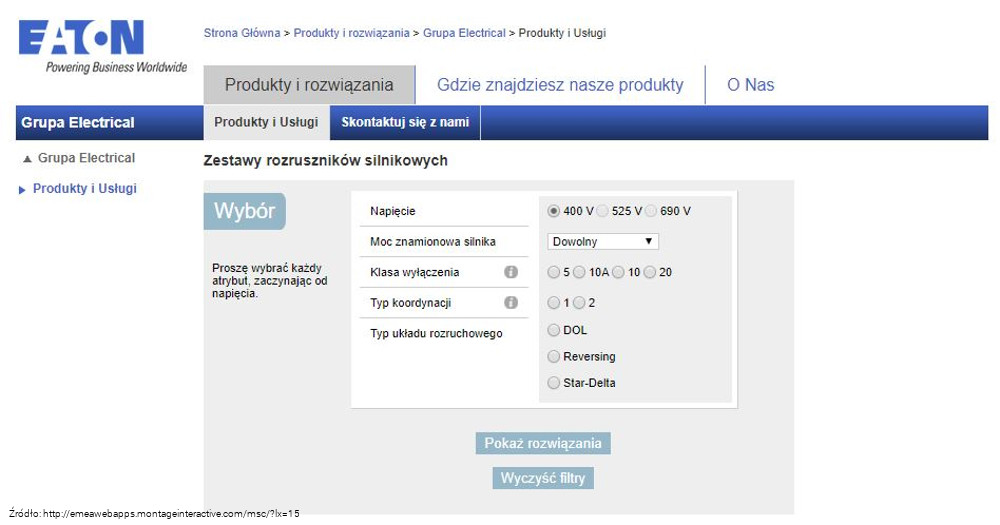Click info icon next to Klasa wyłączenia

point(511,272)
